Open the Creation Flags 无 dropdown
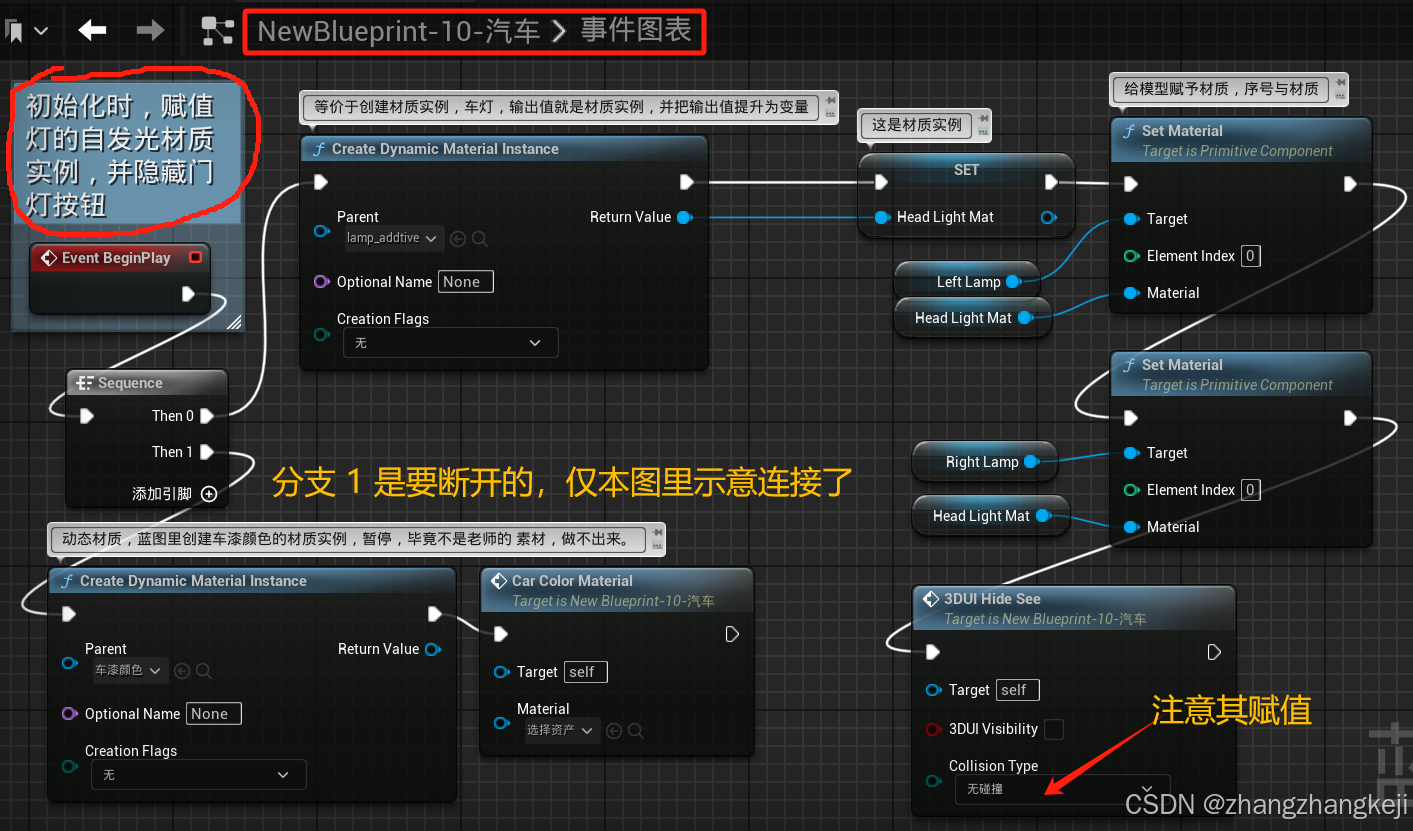This screenshot has width=1413, height=831. [450, 342]
